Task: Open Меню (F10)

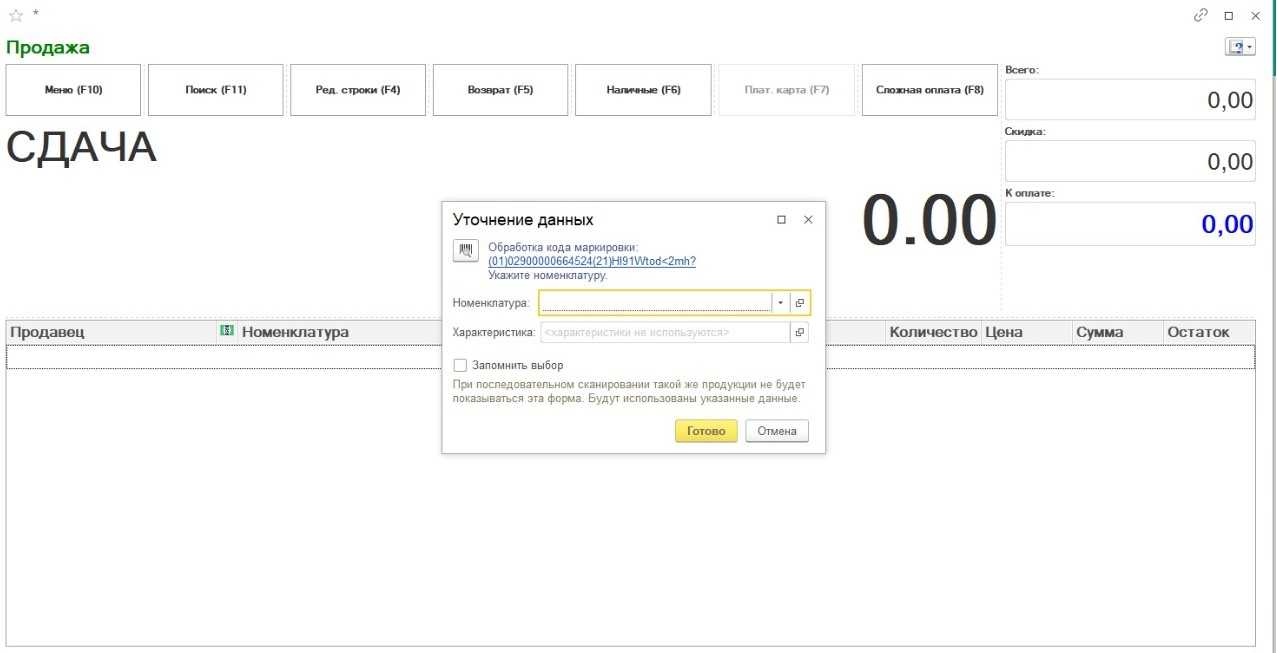Action: pyautogui.click(x=74, y=90)
